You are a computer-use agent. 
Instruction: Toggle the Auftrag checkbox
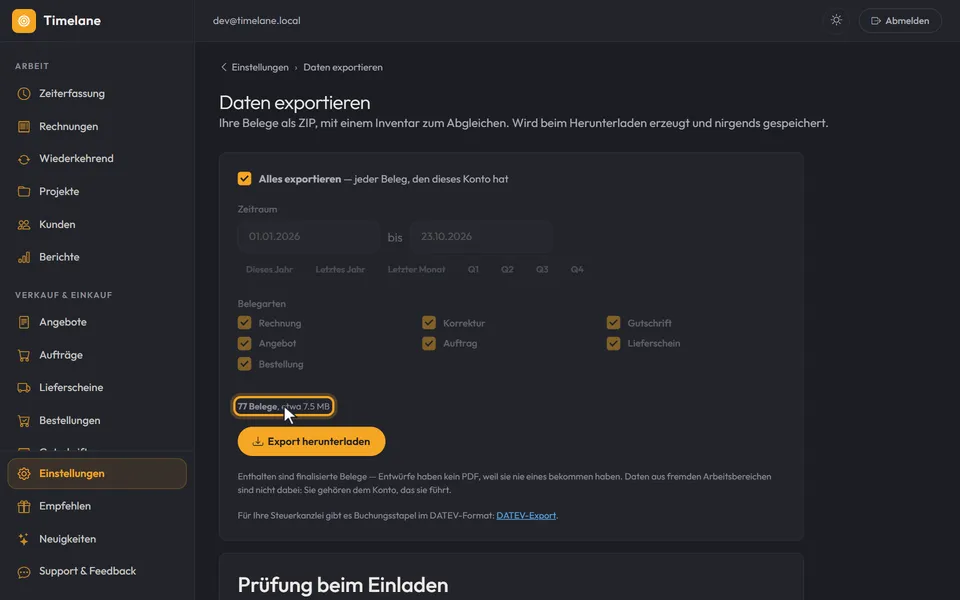429,343
